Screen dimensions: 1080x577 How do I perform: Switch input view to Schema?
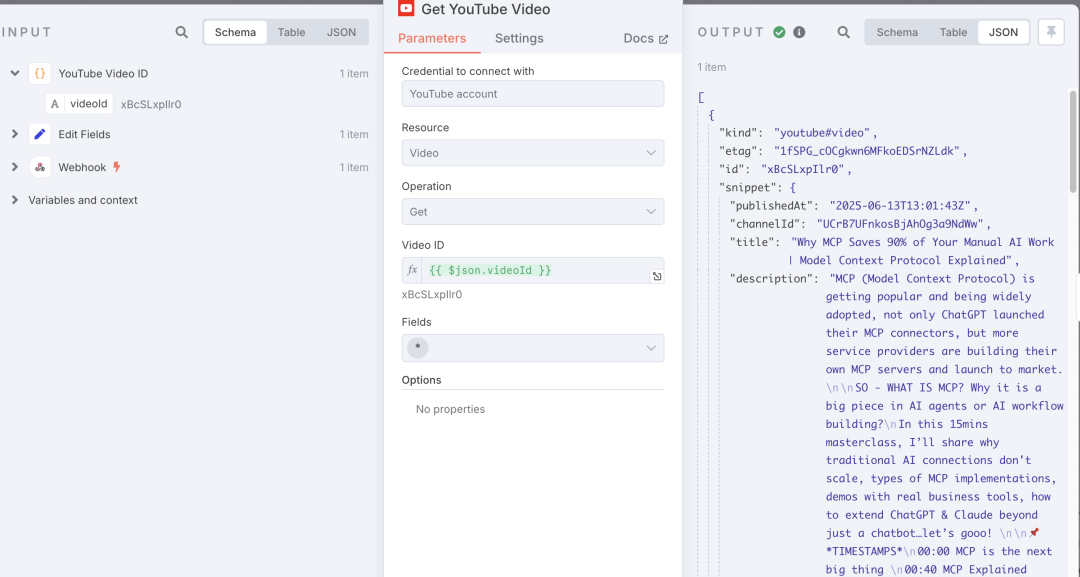tap(236, 32)
